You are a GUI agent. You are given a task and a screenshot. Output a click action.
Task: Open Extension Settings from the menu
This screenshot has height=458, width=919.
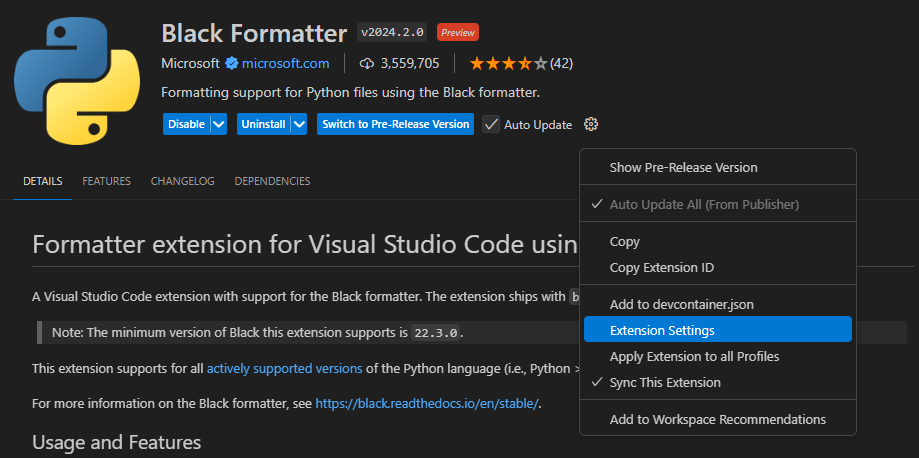point(717,330)
